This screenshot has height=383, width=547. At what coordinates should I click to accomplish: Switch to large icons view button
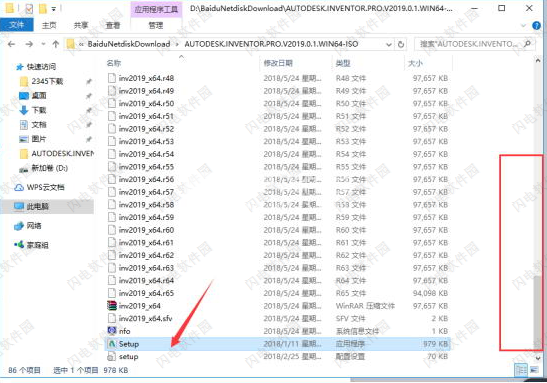pos(534,370)
